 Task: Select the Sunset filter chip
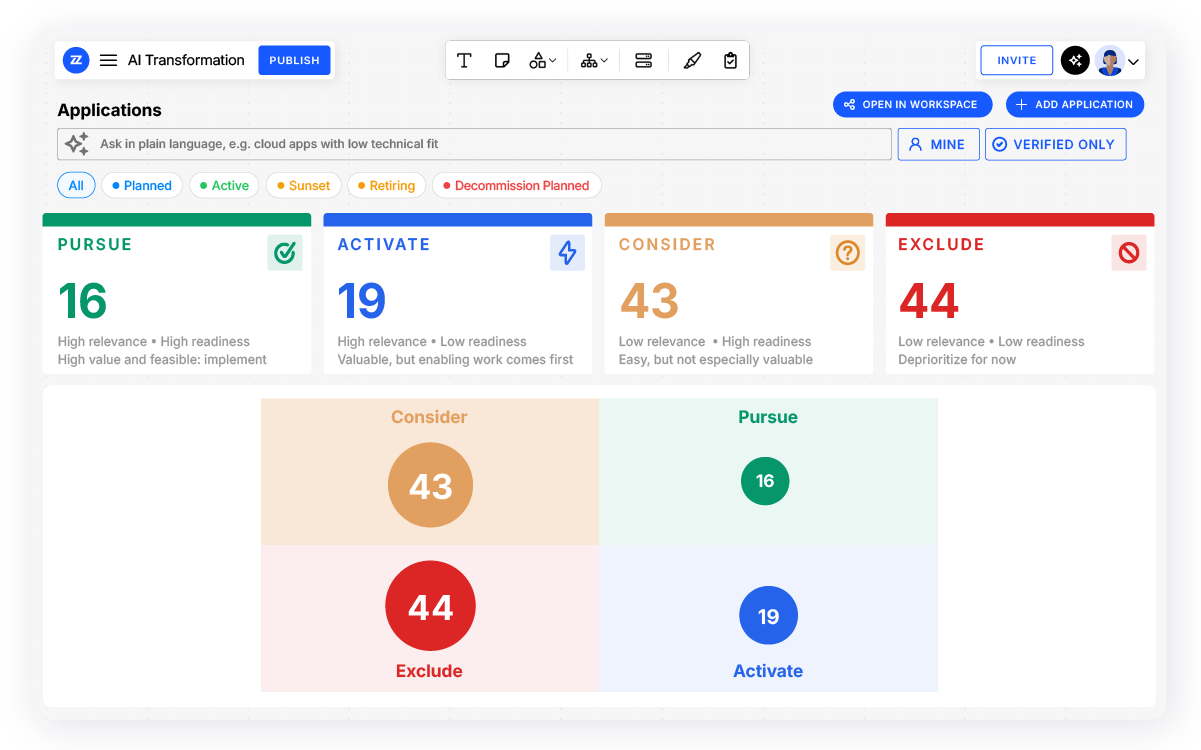point(303,185)
